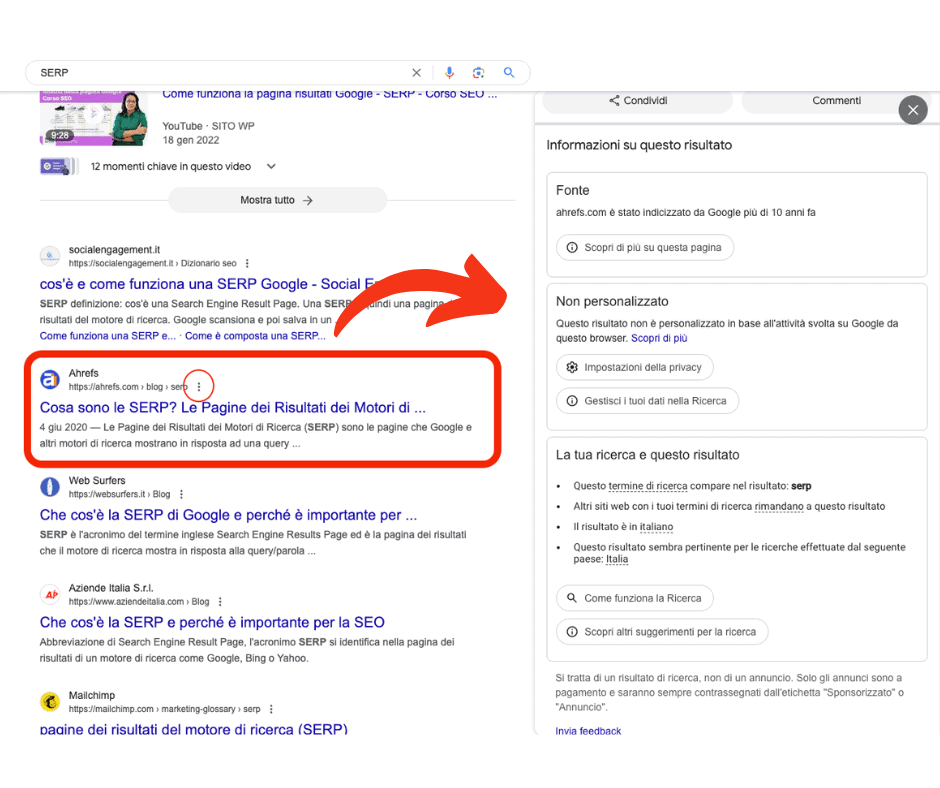Clear the SERP search query
The width and height of the screenshot is (940, 788).
coord(417,73)
